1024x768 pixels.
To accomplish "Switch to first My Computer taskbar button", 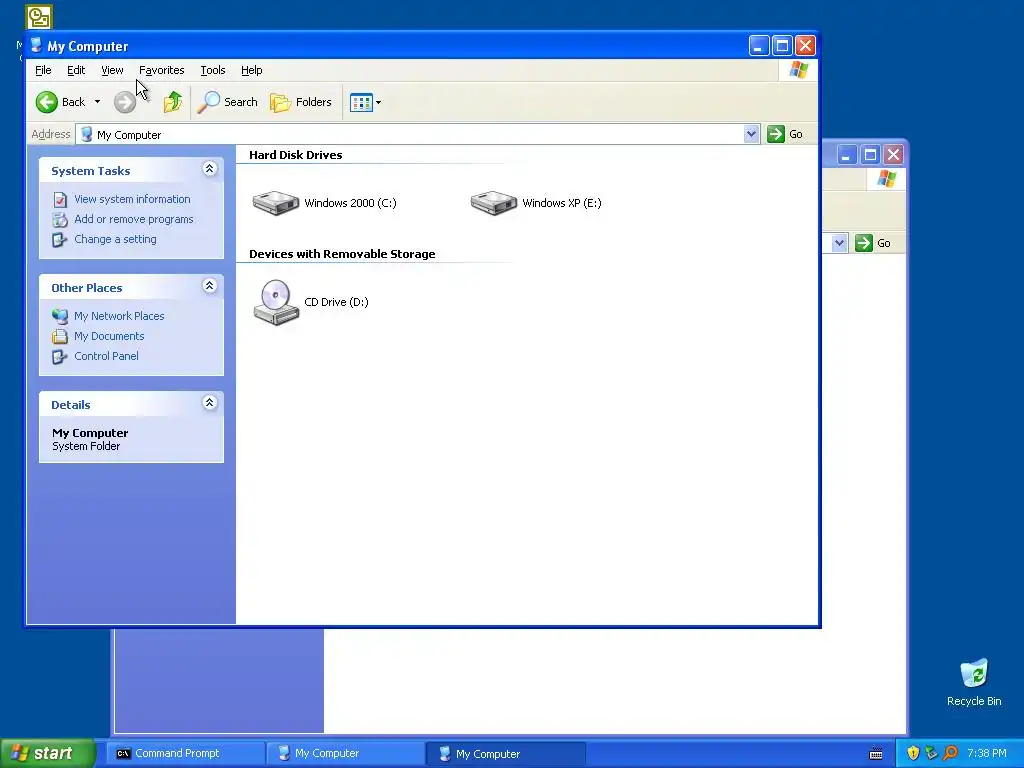I will click(x=345, y=754).
